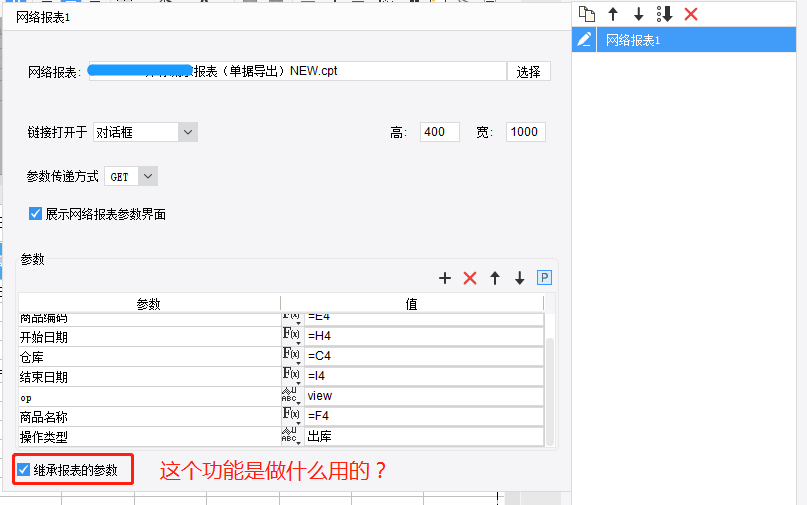Select the op parameter name cell
807x505 pixels.
[150, 397]
